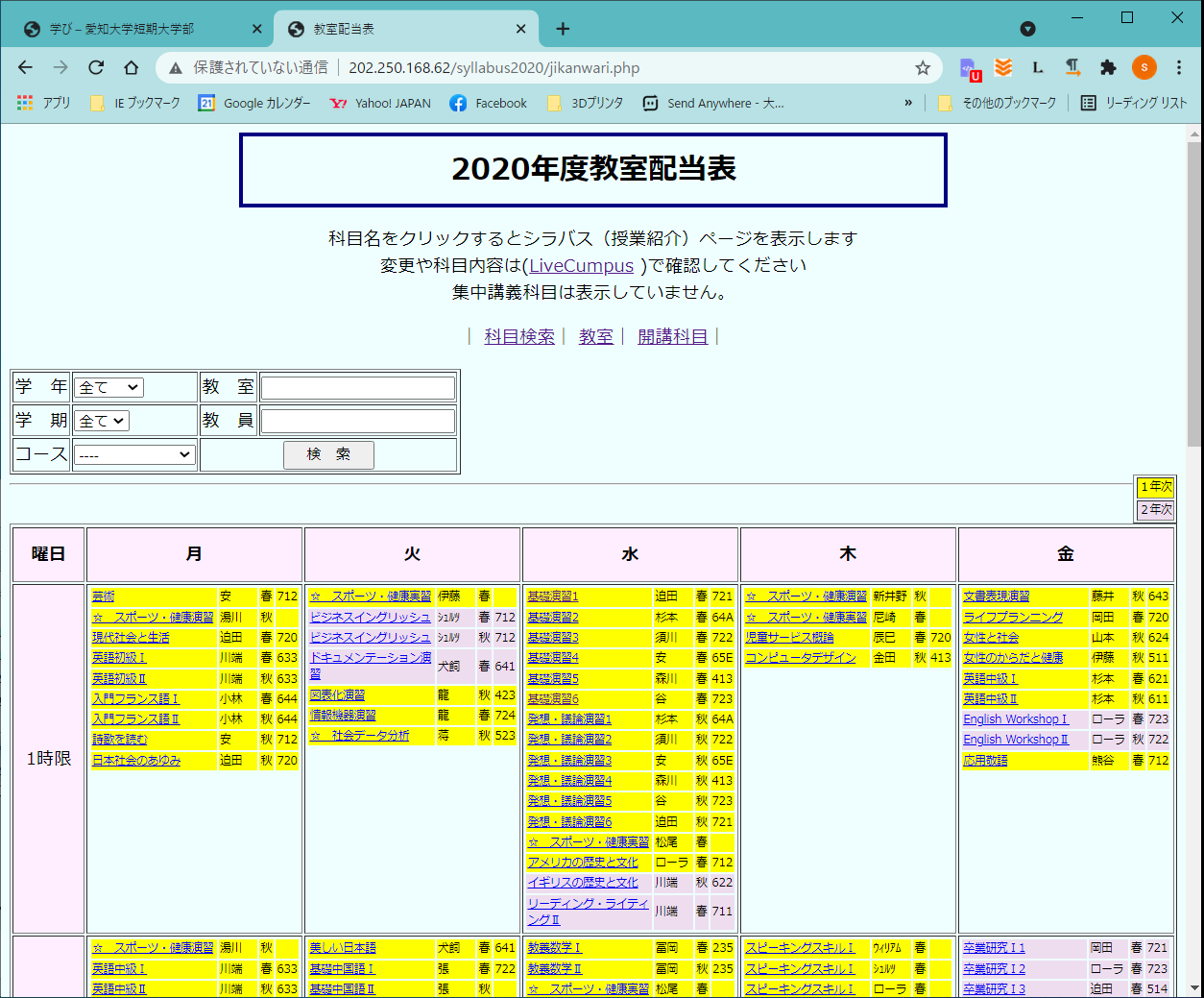Viewport: 1204px width, 998px height.
Task: Click the L extension icon
Action: [1038, 67]
